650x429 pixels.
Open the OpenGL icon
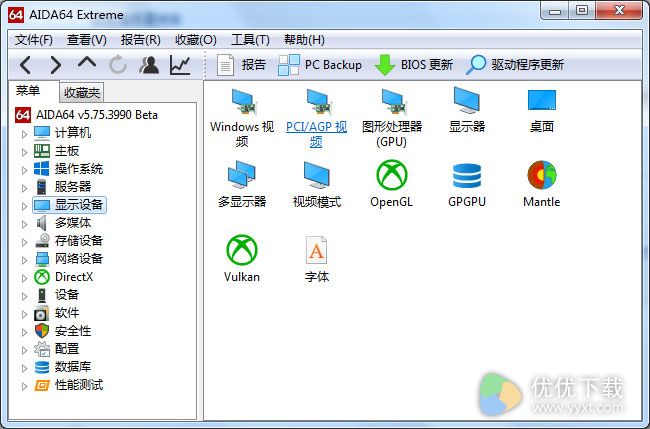(x=392, y=184)
